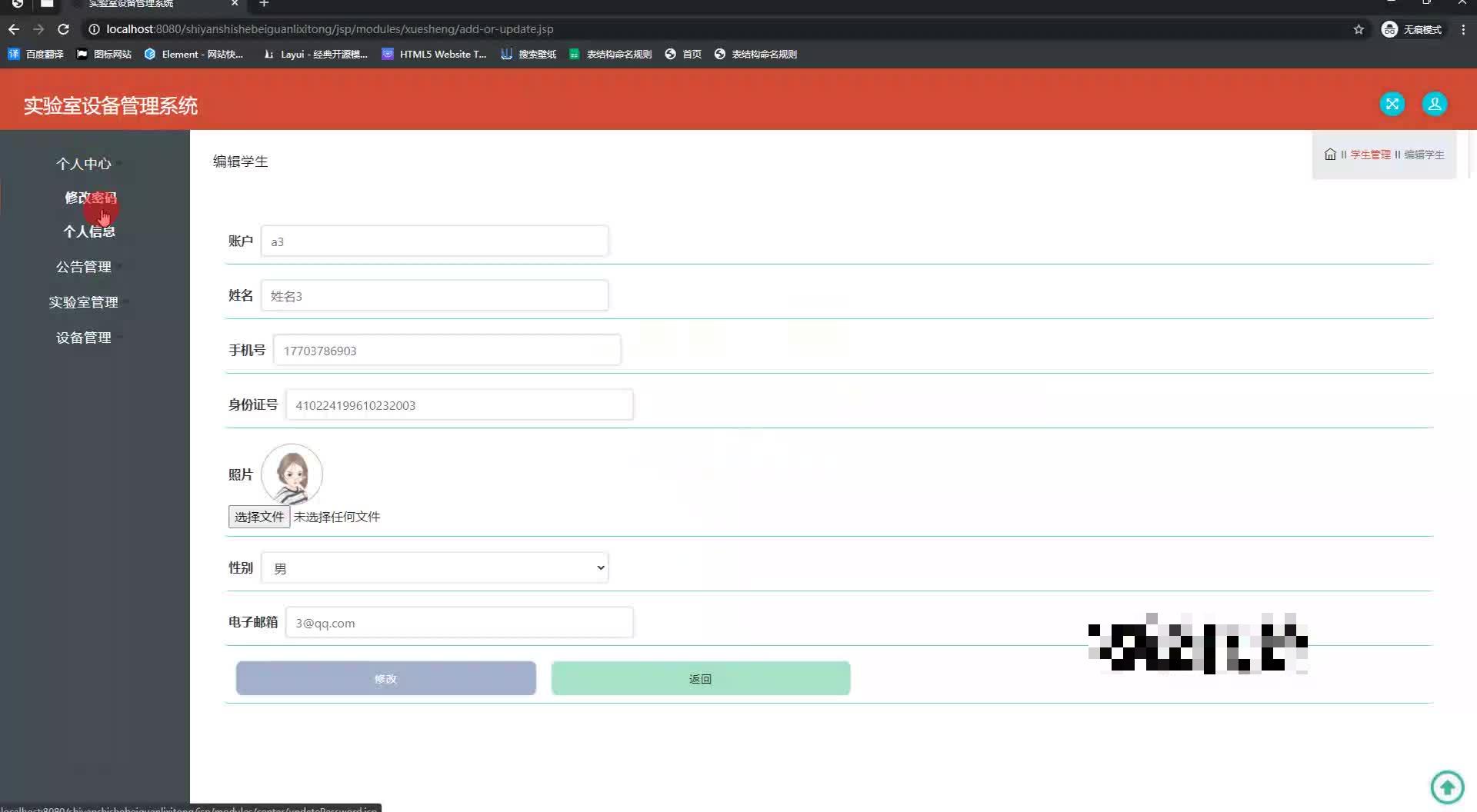Expand 公告管理 in the sidebar
This screenshot has width=1477, height=812.
84,267
